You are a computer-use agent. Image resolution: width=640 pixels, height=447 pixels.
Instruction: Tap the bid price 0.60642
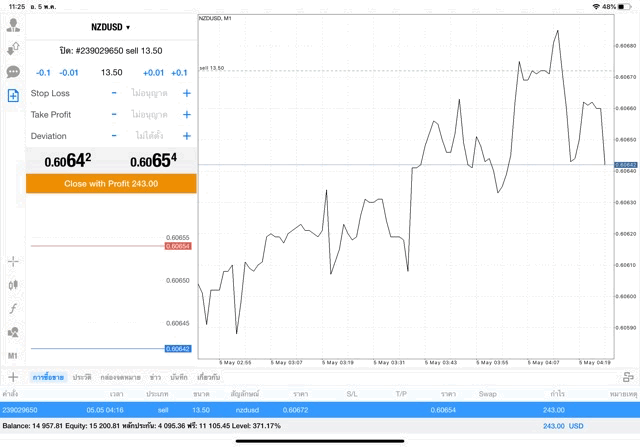click(68, 160)
